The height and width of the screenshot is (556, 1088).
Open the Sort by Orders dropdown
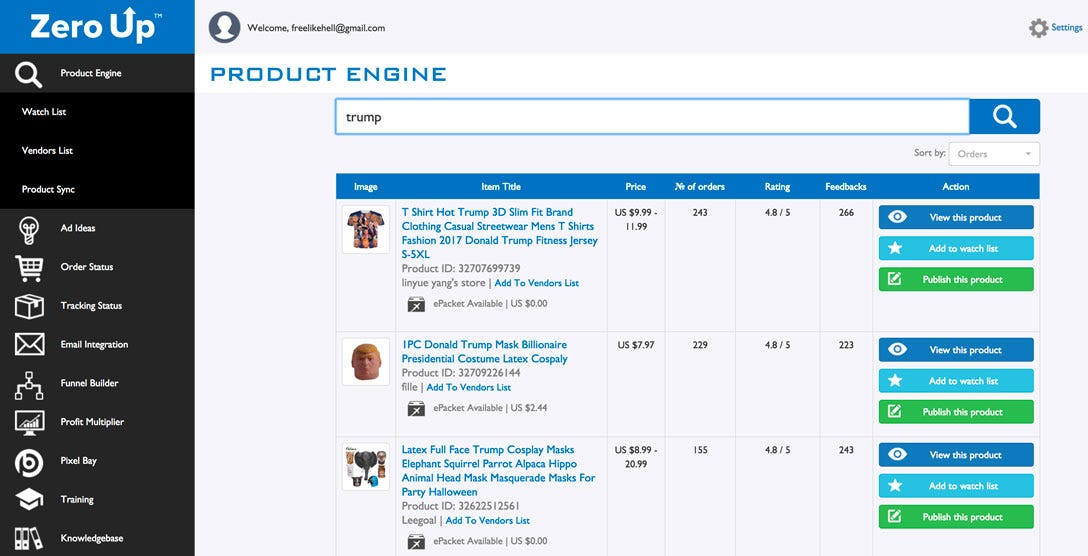pyautogui.click(x=994, y=154)
